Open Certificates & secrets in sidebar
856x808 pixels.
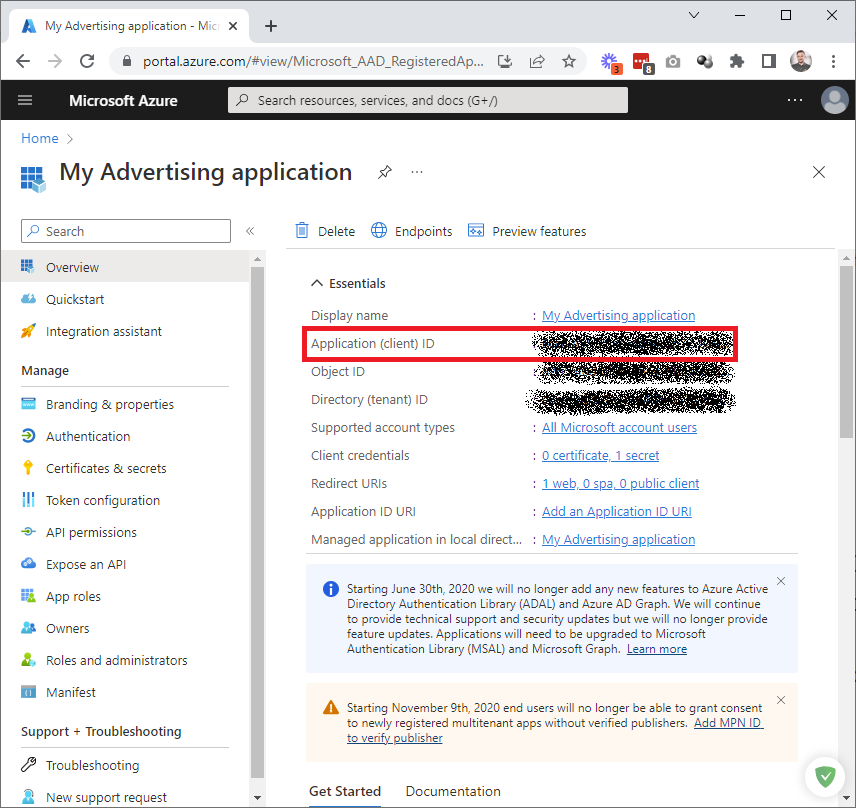106,468
